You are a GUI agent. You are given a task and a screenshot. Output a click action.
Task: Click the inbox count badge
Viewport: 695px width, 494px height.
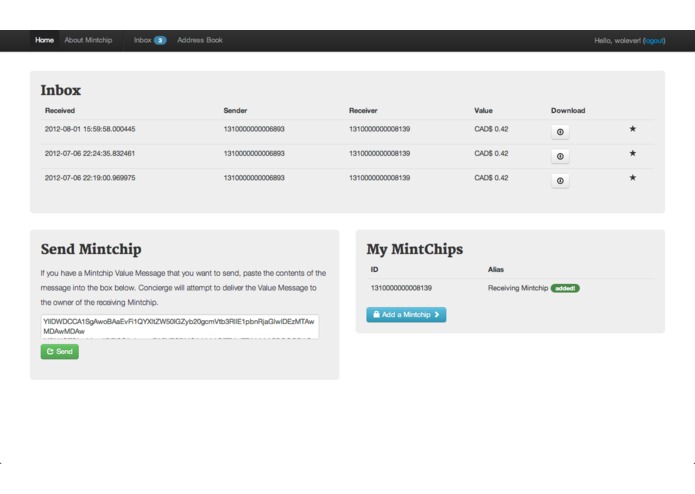(x=160, y=40)
